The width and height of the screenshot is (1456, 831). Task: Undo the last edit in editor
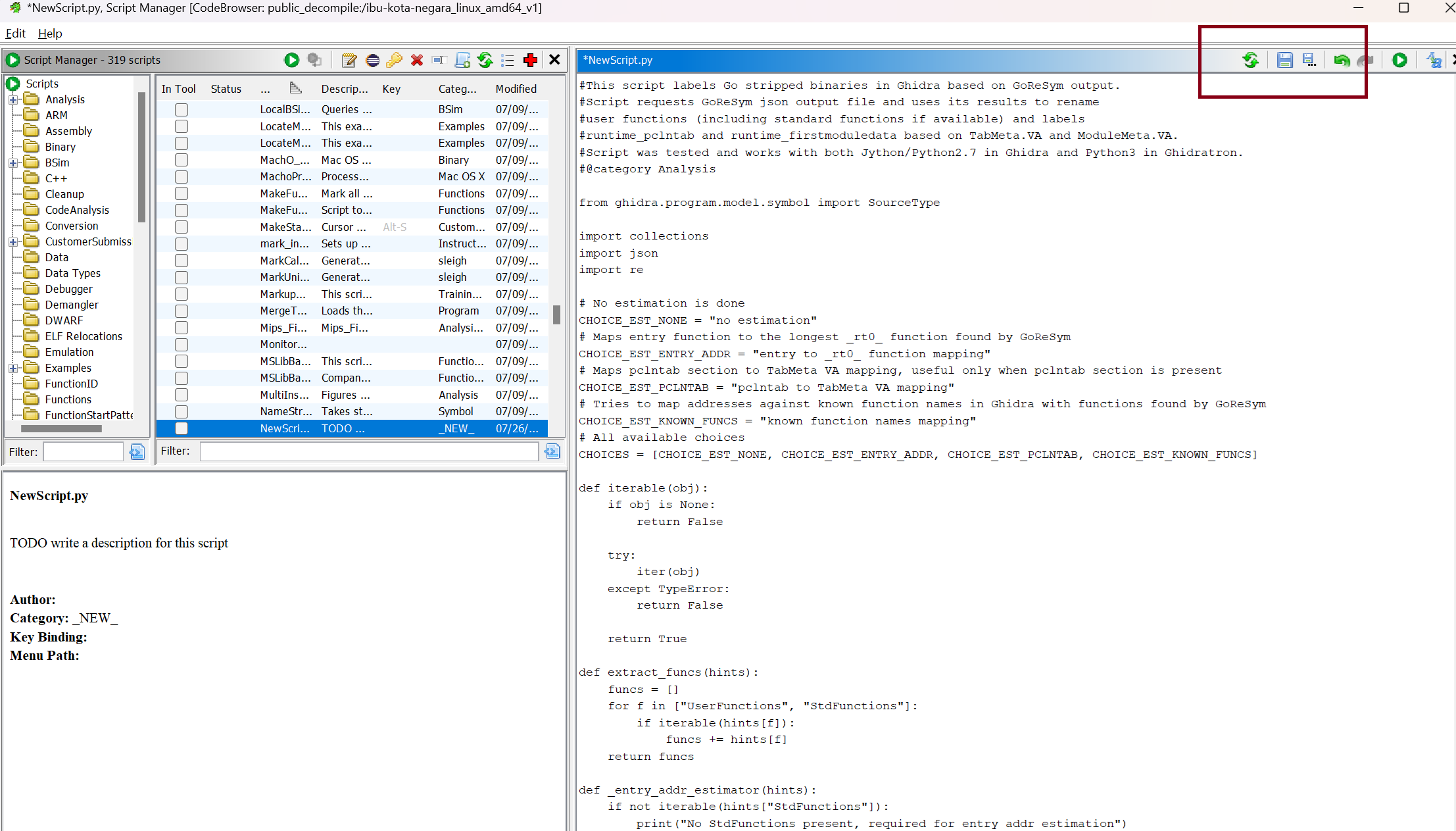point(1342,60)
